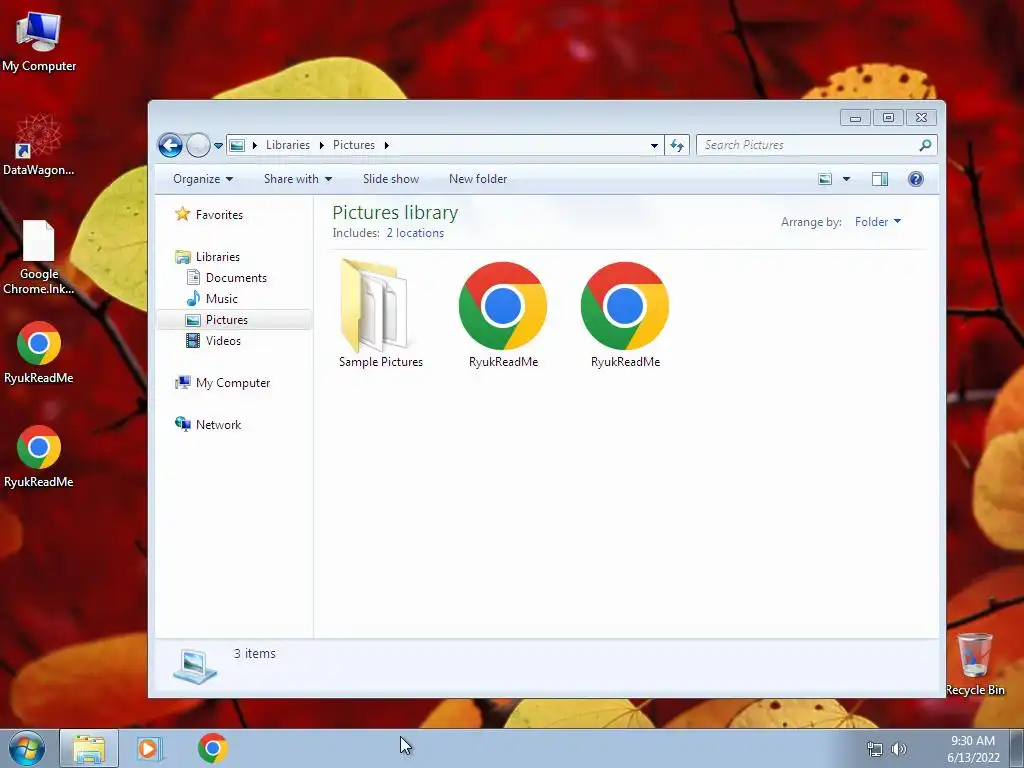Click the library icon in address bar
This screenshot has width=1024, height=768.
238,145
